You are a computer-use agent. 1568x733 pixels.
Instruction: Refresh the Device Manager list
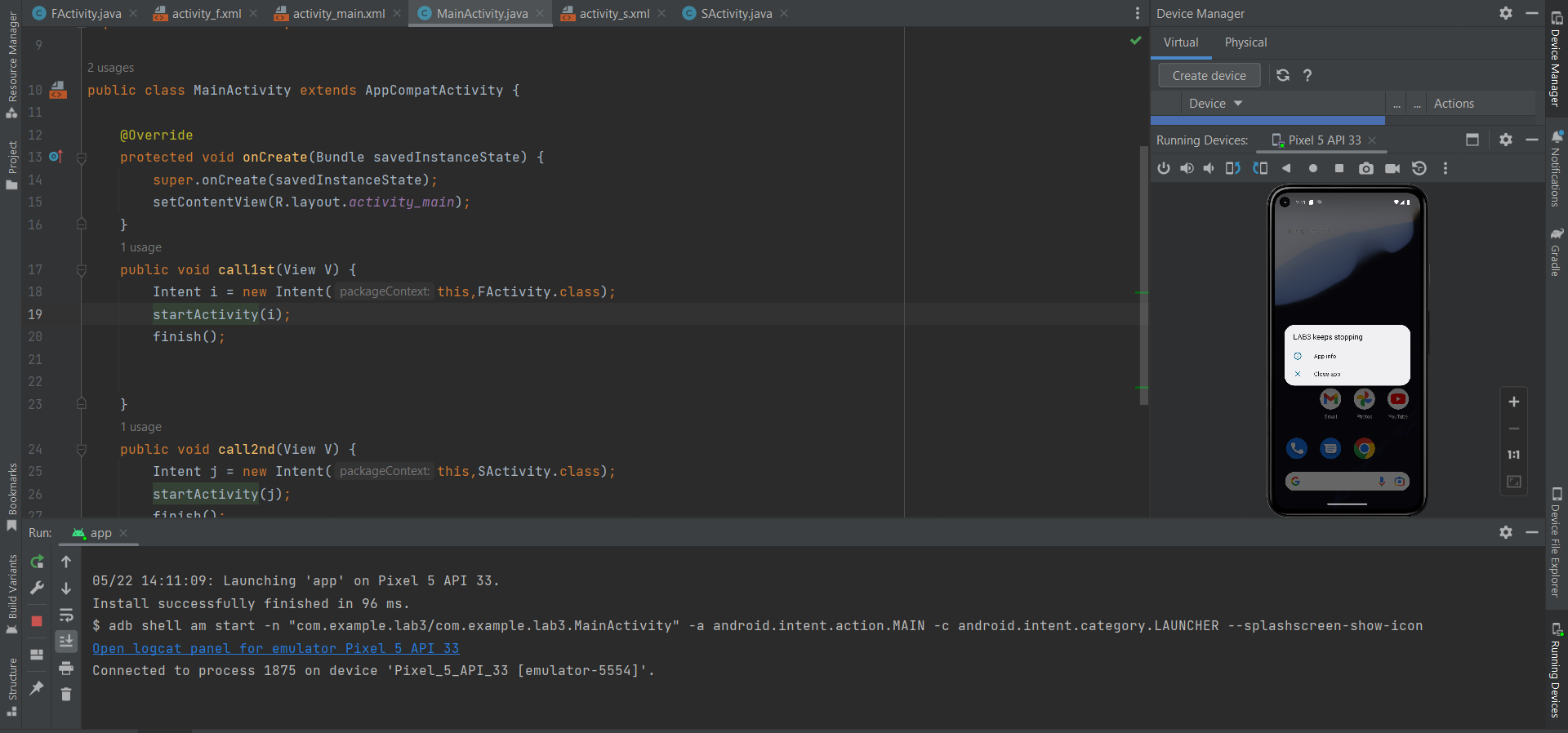[x=1283, y=75]
